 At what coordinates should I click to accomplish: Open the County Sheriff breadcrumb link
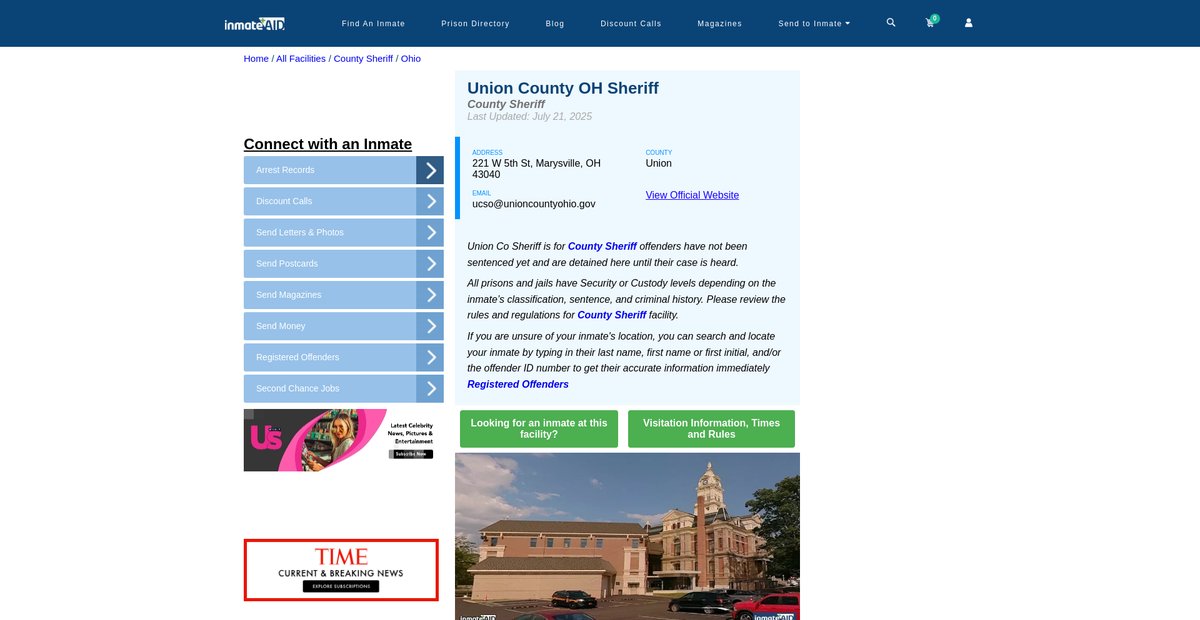tap(363, 59)
